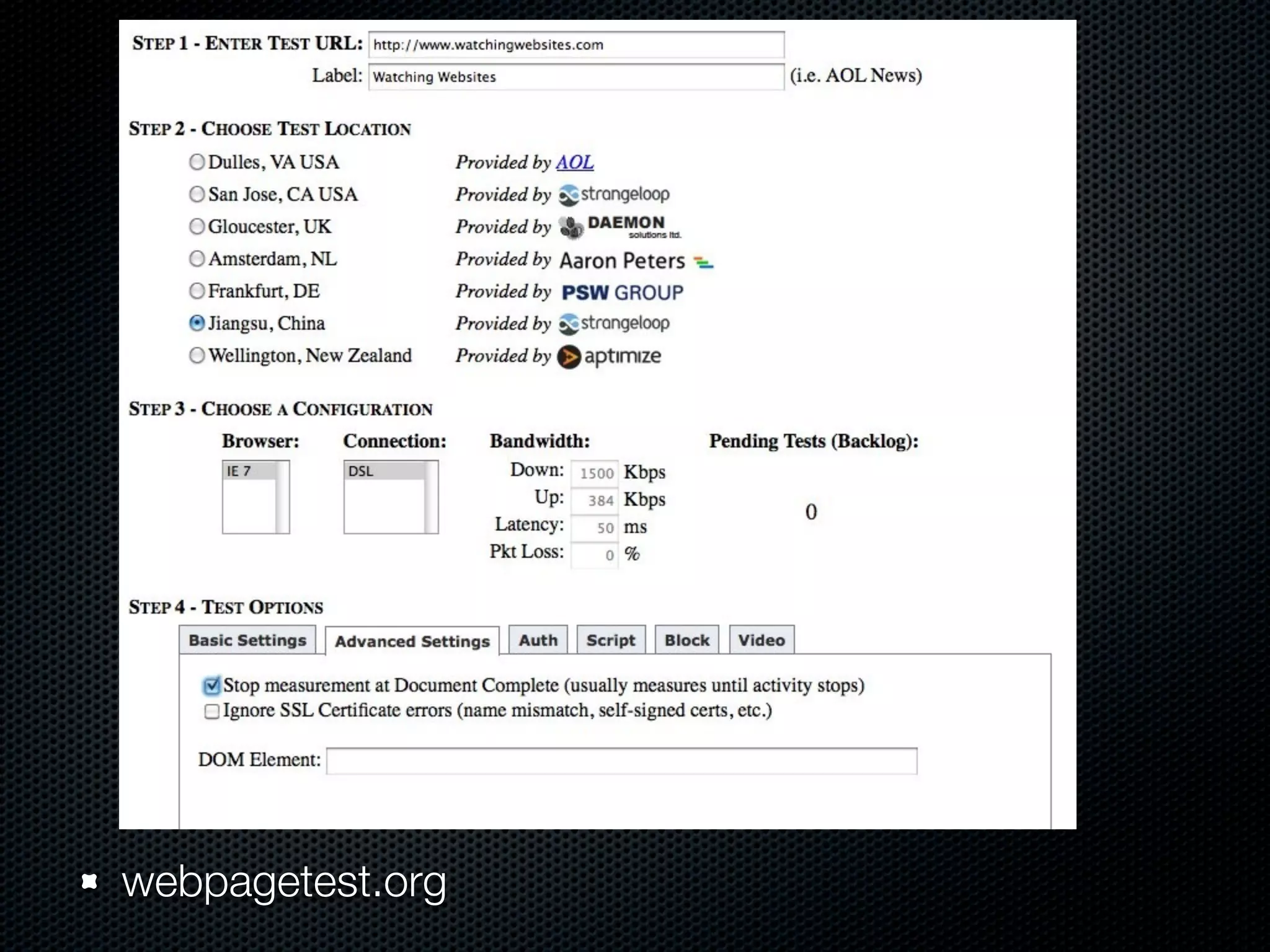Click the '(i.e. AOL News)' hint text

(856, 76)
